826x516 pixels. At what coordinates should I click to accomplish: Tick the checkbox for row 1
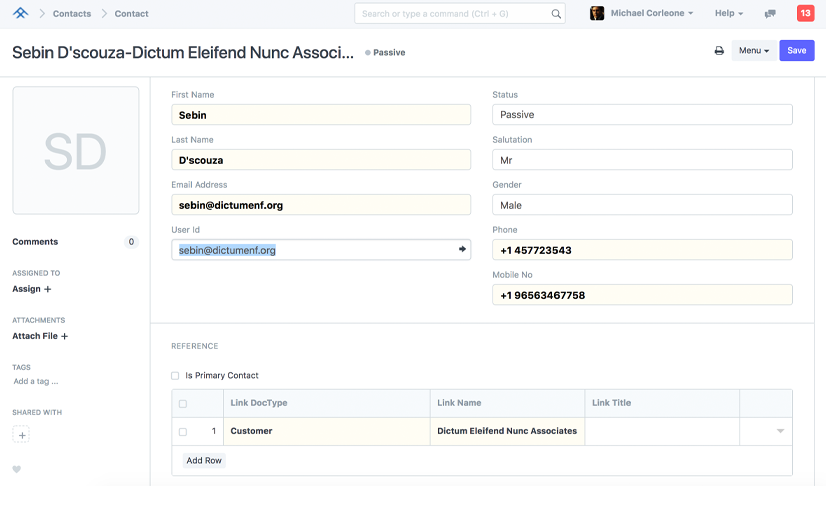click(x=182, y=432)
